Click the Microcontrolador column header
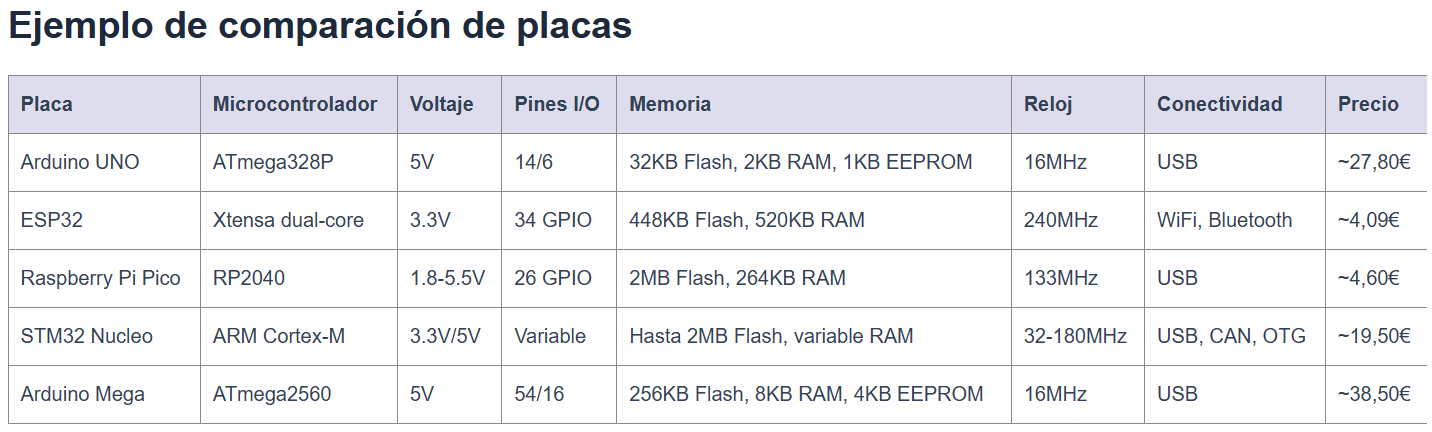This screenshot has height=432, width=1432. pos(295,104)
